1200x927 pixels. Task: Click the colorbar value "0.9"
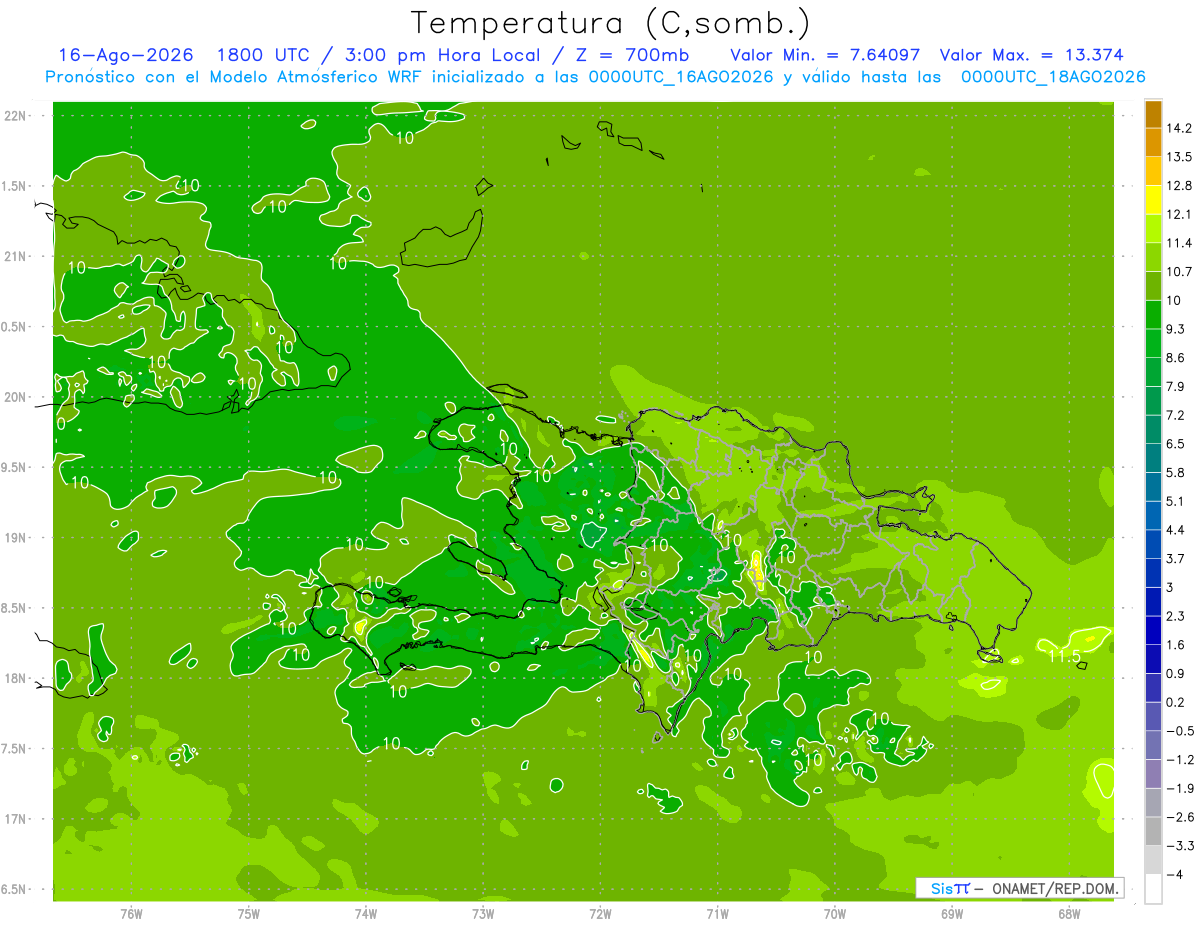(x=1176, y=673)
